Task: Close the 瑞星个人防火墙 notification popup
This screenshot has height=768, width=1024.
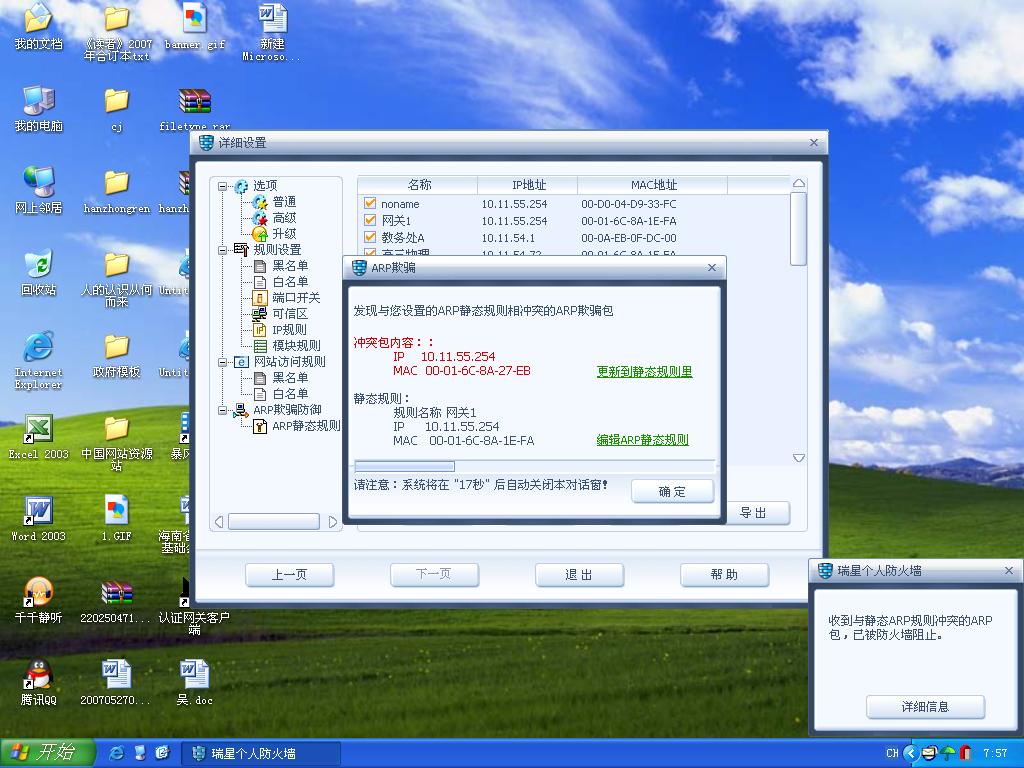Action: point(1008,571)
